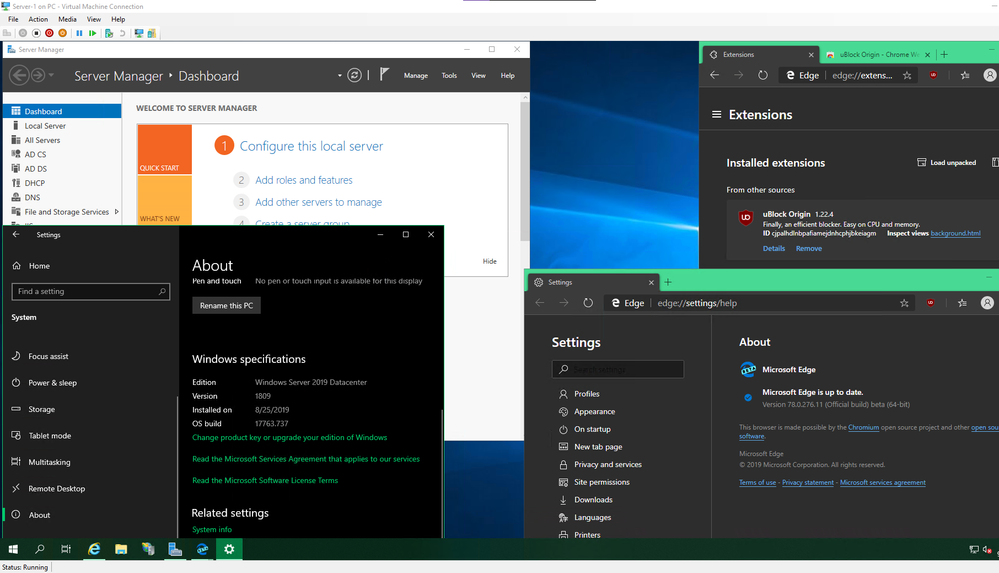Click the Share/USB devices toolbar icon
The image size is (999, 573).
click(152, 33)
